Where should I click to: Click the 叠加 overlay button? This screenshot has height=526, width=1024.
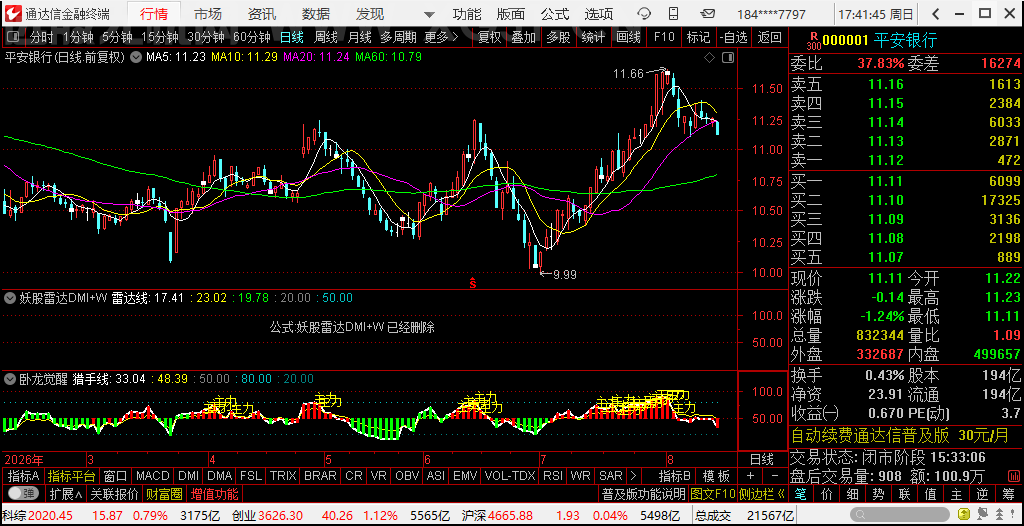pos(524,37)
